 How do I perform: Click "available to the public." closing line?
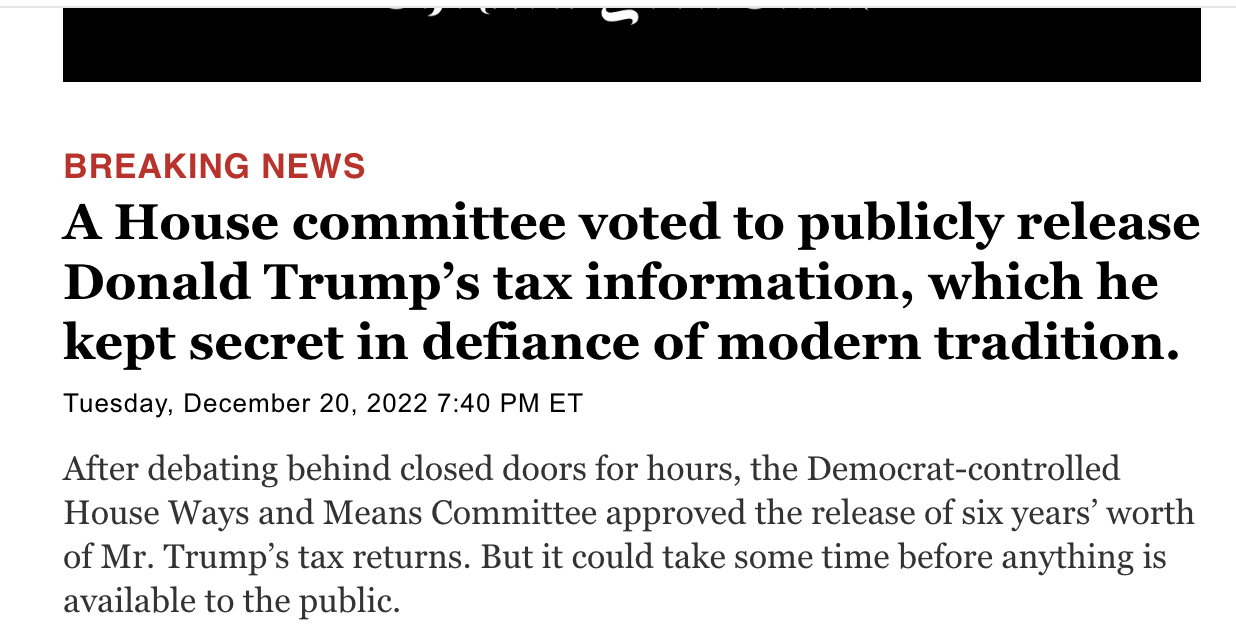(231, 601)
